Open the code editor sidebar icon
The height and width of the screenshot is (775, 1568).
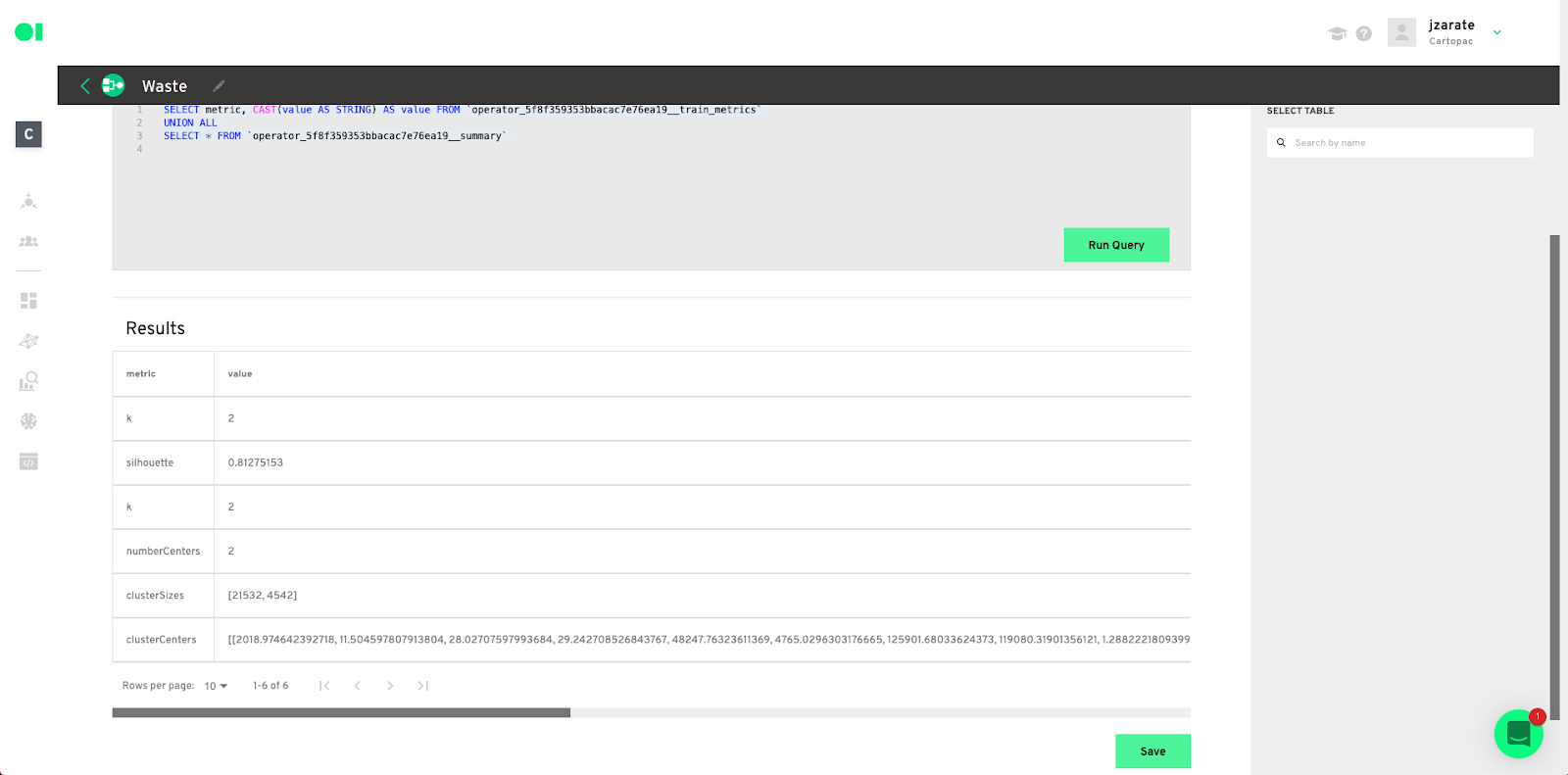[28, 461]
